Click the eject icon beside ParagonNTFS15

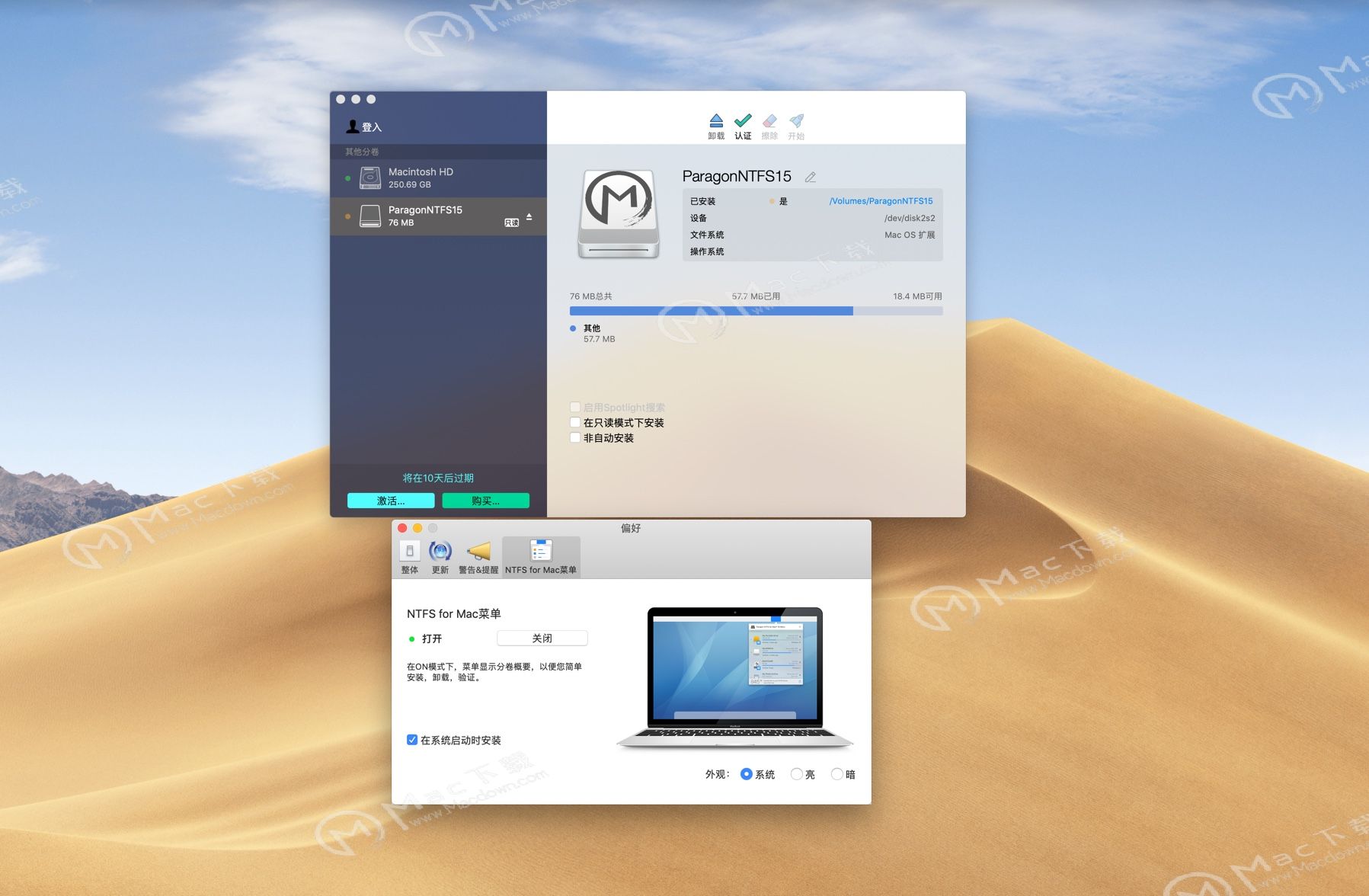click(529, 217)
